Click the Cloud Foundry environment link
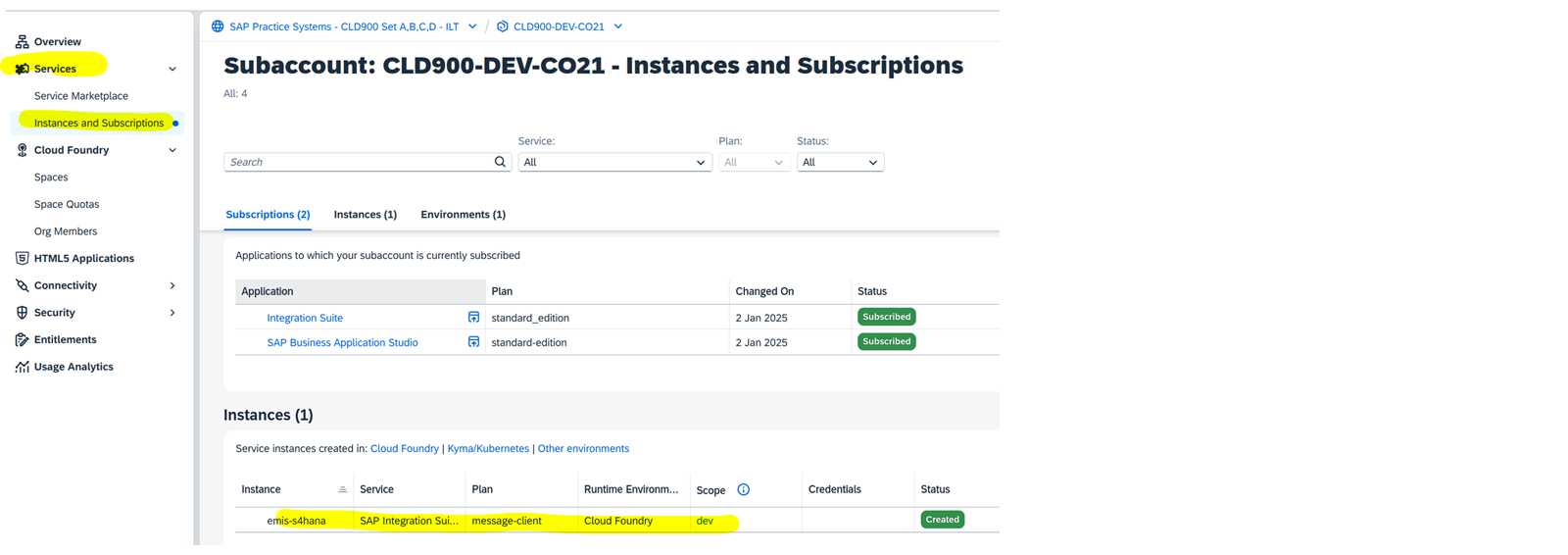The height and width of the screenshot is (555, 1568). (x=404, y=448)
